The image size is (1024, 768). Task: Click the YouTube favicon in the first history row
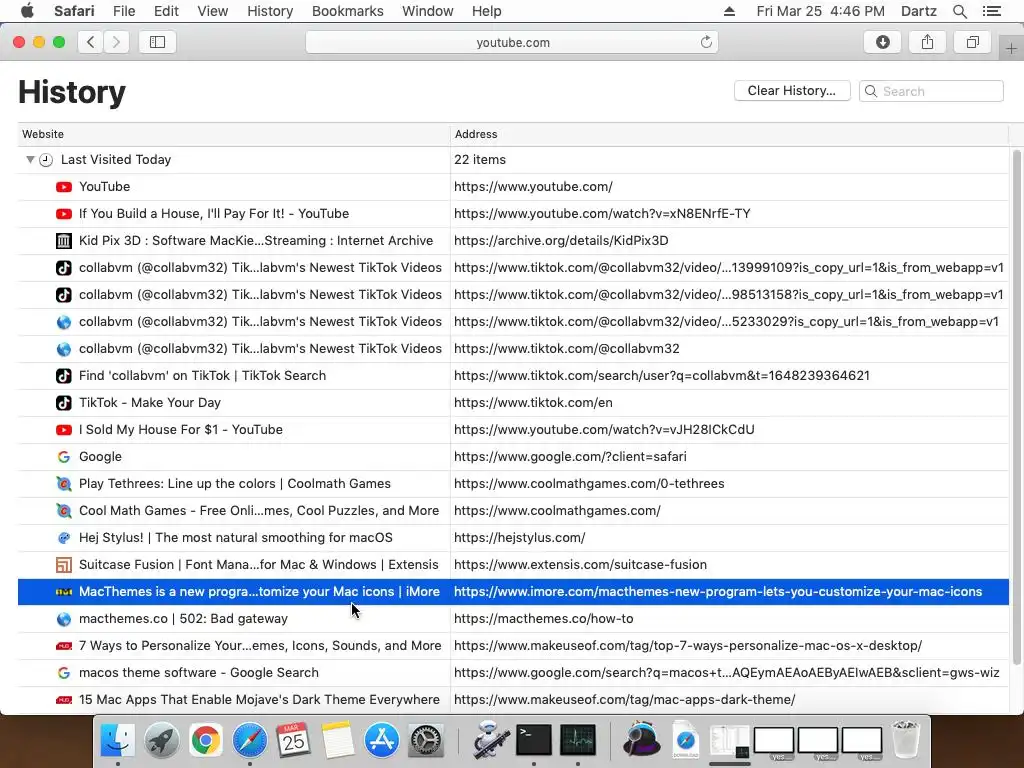pyautogui.click(x=63, y=187)
